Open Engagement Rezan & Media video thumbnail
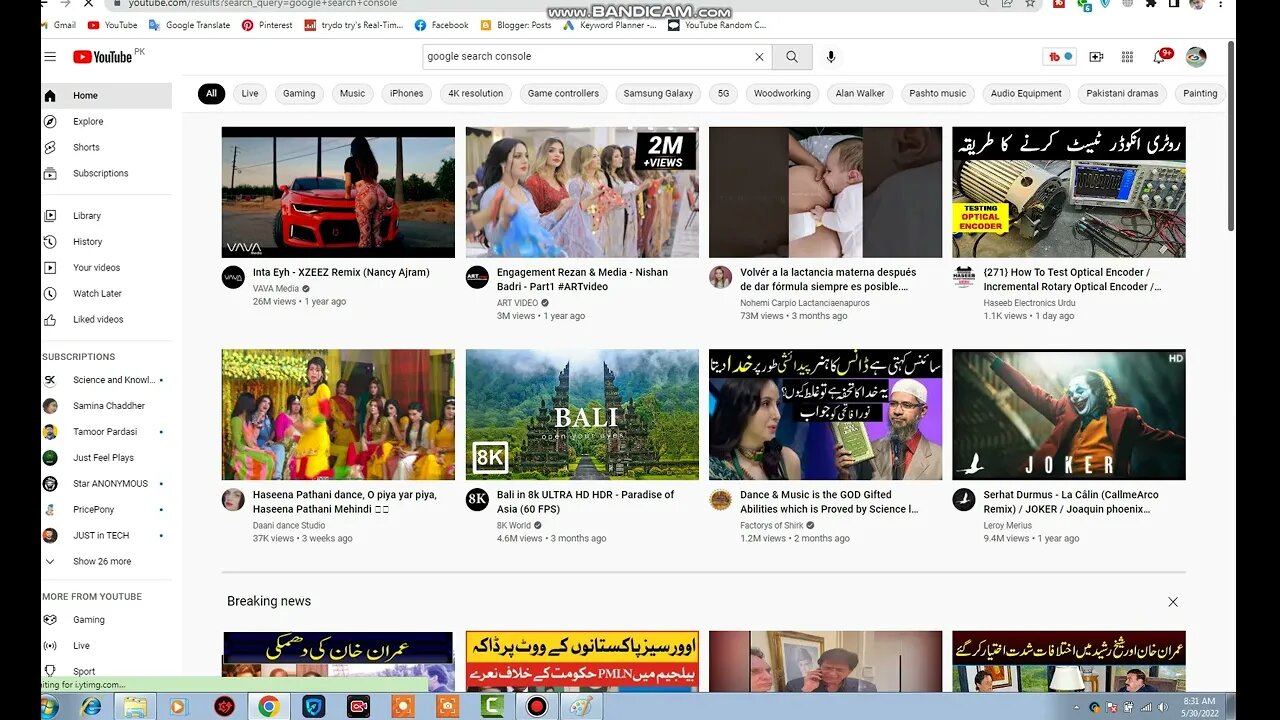The width and height of the screenshot is (1280, 720). click(582, 192)
